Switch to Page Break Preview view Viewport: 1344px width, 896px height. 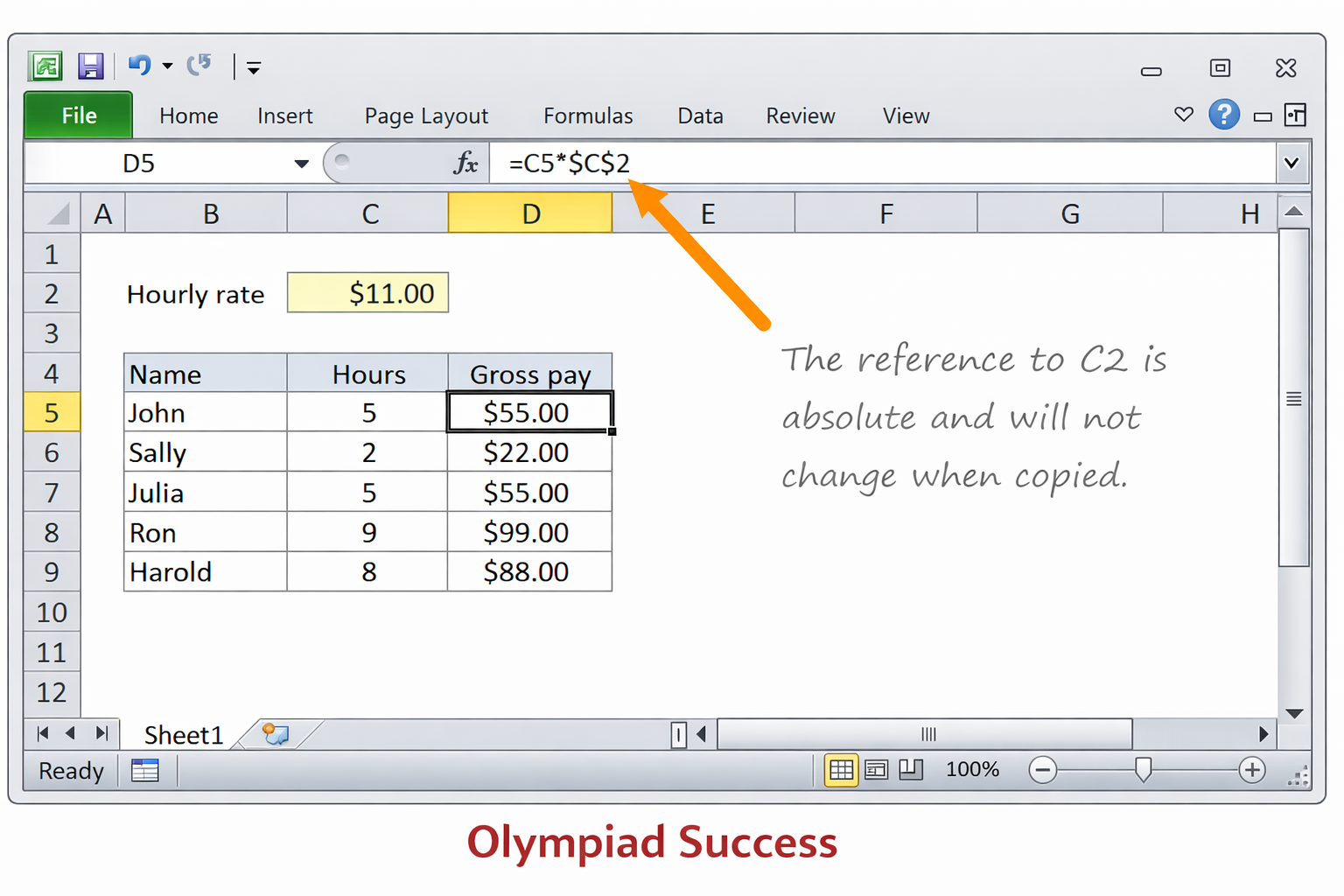(911, 770)
